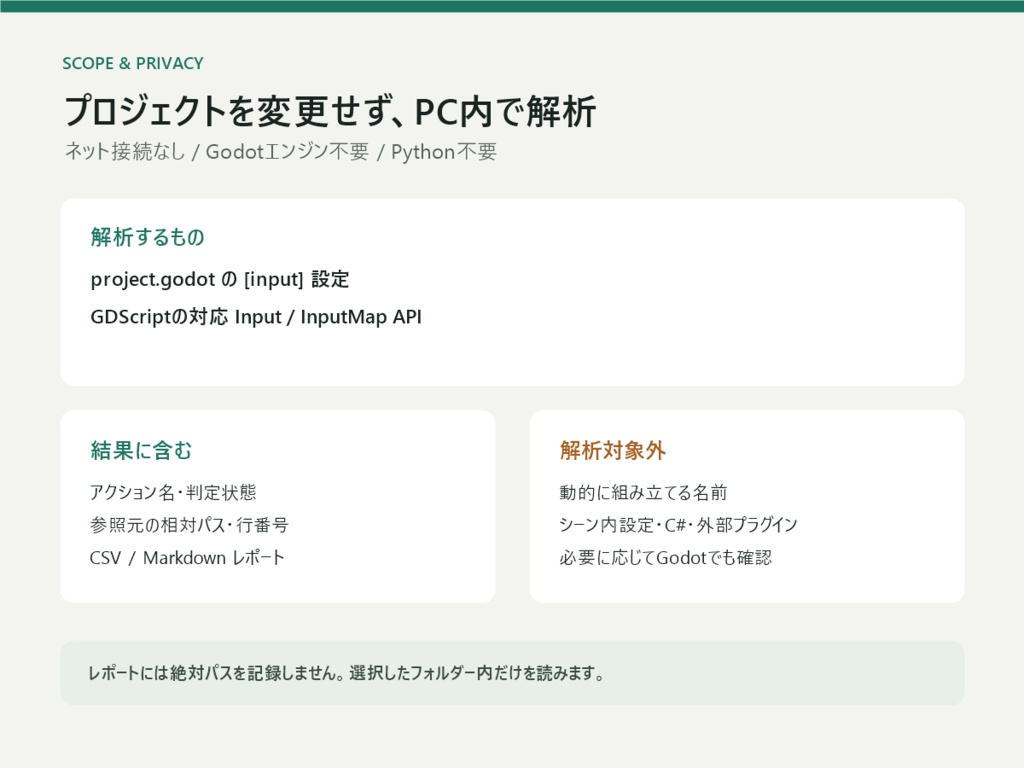Click the subtitle 'ネット接続なし / Godotエンジン不要 / Python不要'
The width and height of the screenshot is (1024, 768).
[x=281, y=152]
